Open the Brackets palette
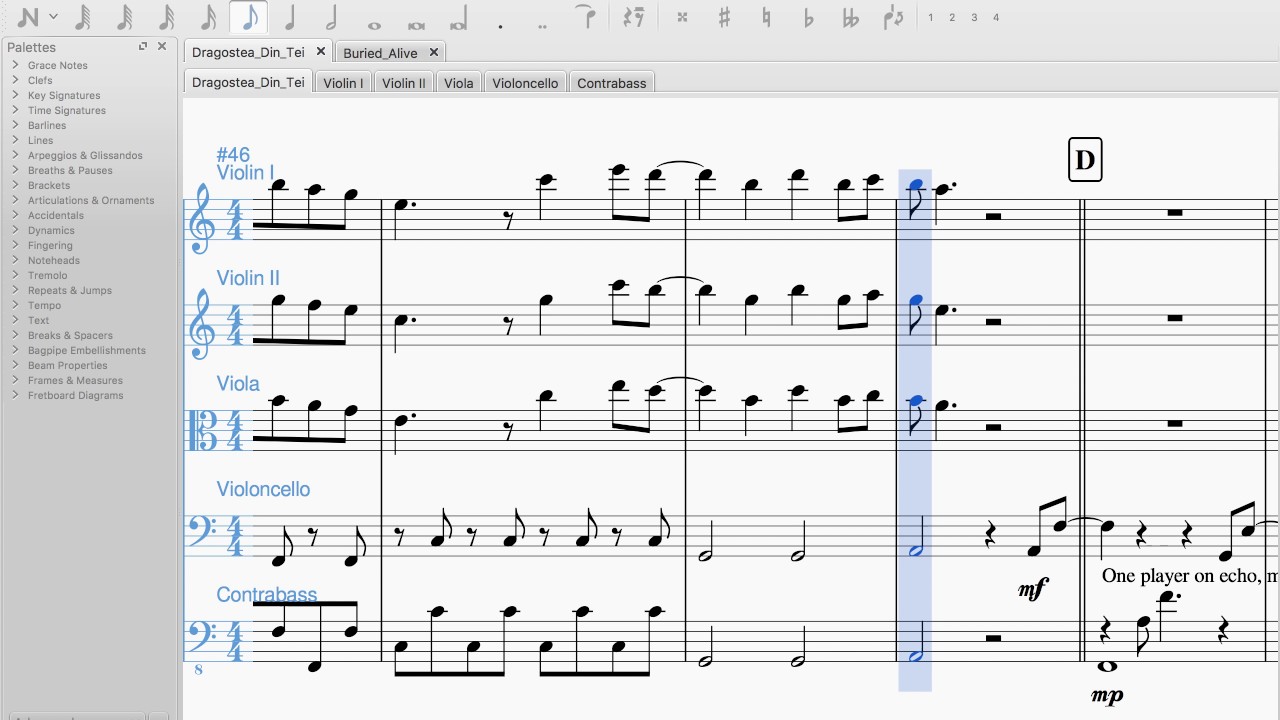The height and width of the screenshot is (720, 1280). (49, 185)
